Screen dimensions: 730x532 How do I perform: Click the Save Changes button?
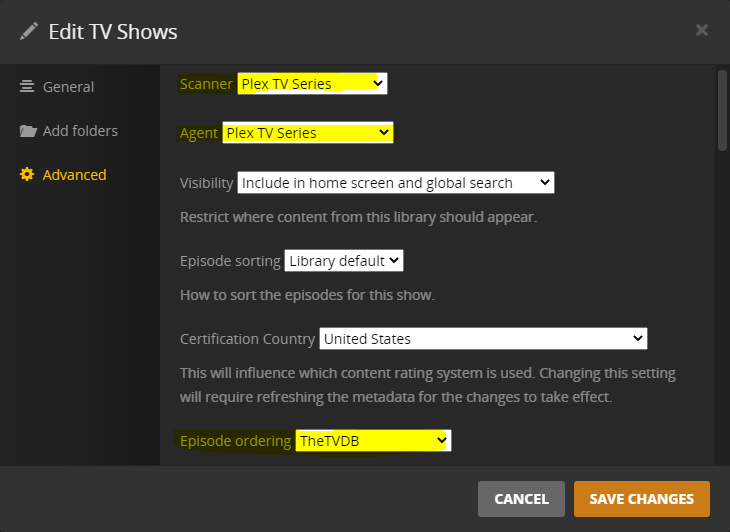click(642, 499)
